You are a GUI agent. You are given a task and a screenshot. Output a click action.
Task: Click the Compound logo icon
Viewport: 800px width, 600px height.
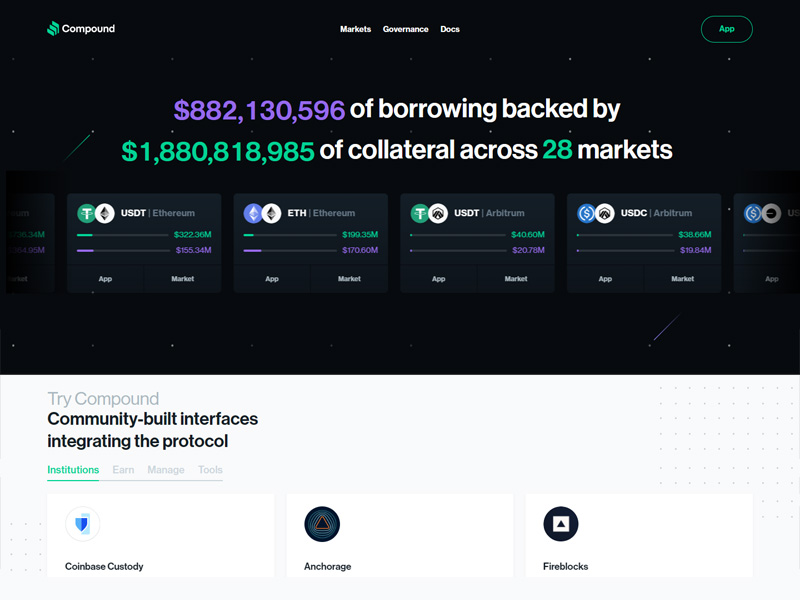click(53, 29)
